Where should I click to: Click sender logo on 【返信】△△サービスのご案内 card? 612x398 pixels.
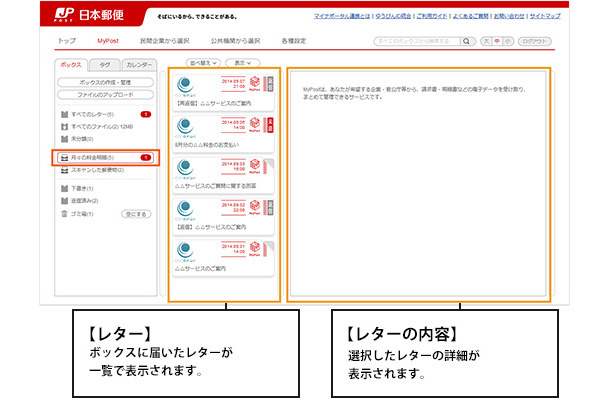coord(185,210)
